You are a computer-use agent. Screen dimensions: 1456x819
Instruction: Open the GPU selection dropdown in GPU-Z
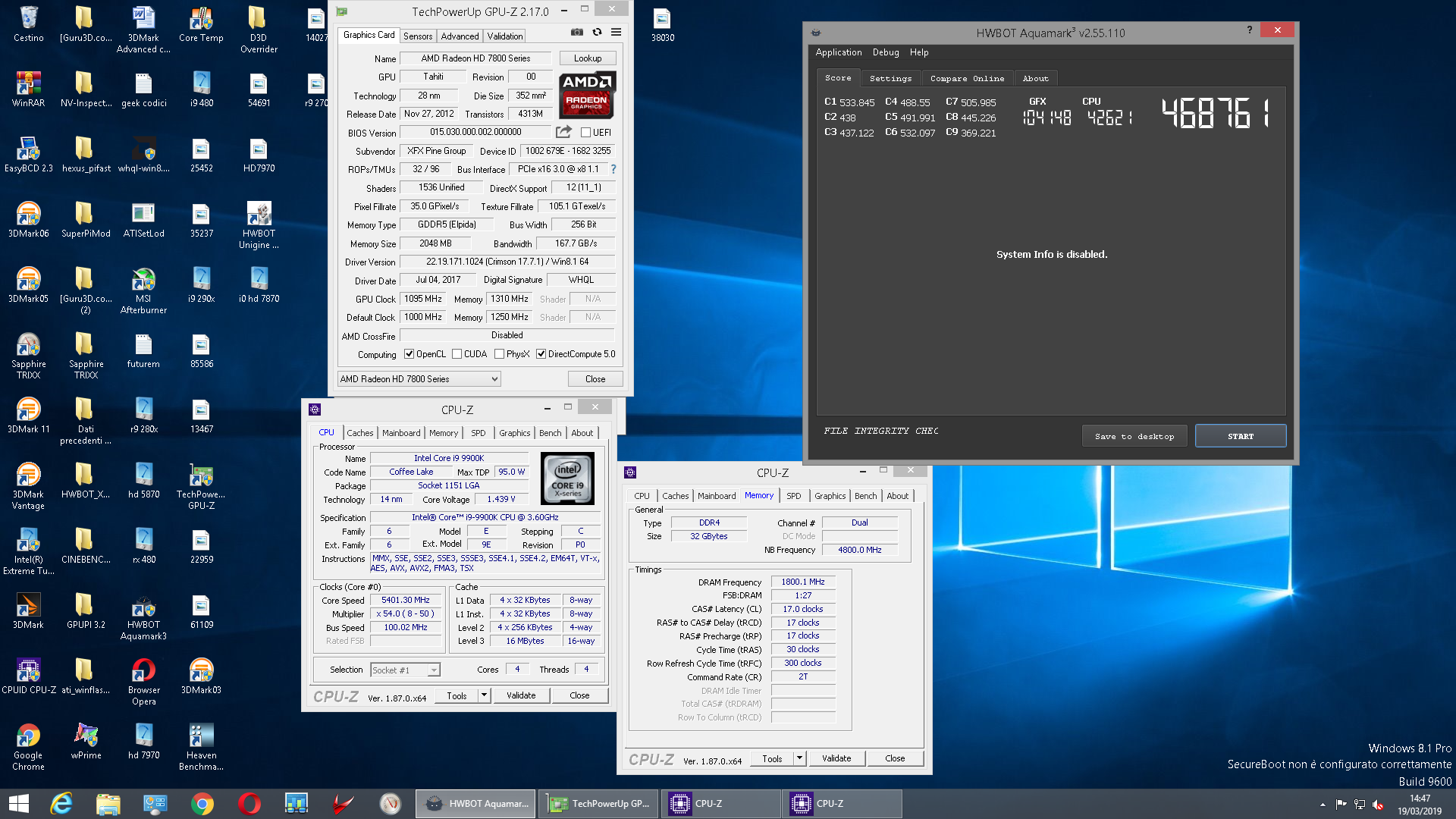coord(419,379)
